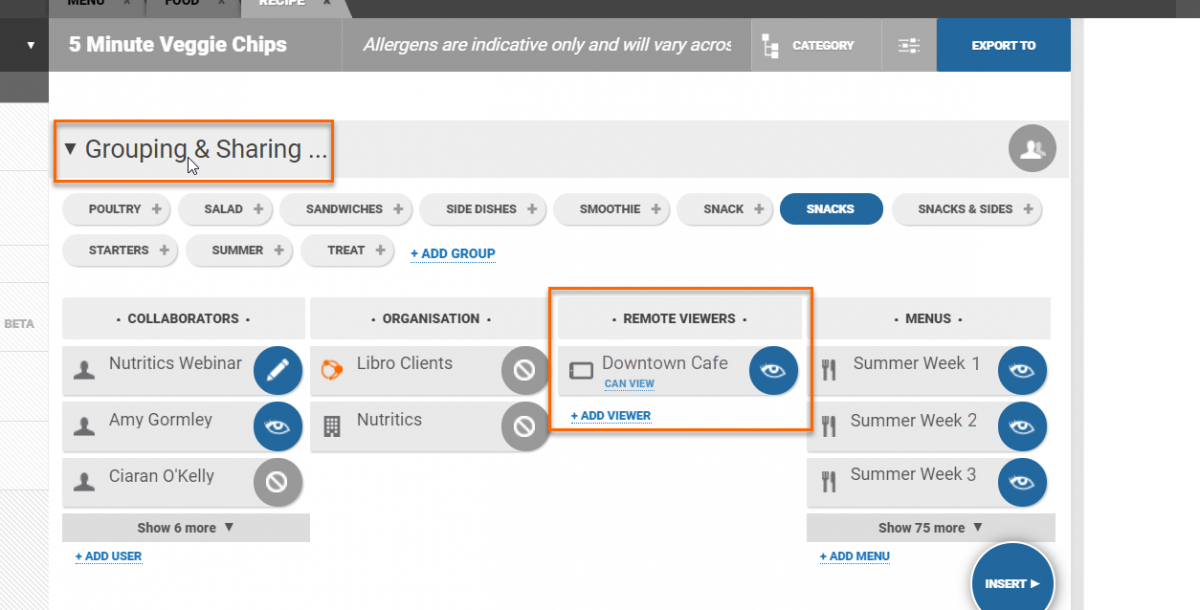Open the sliders settings icon in header

pos(908,46)
